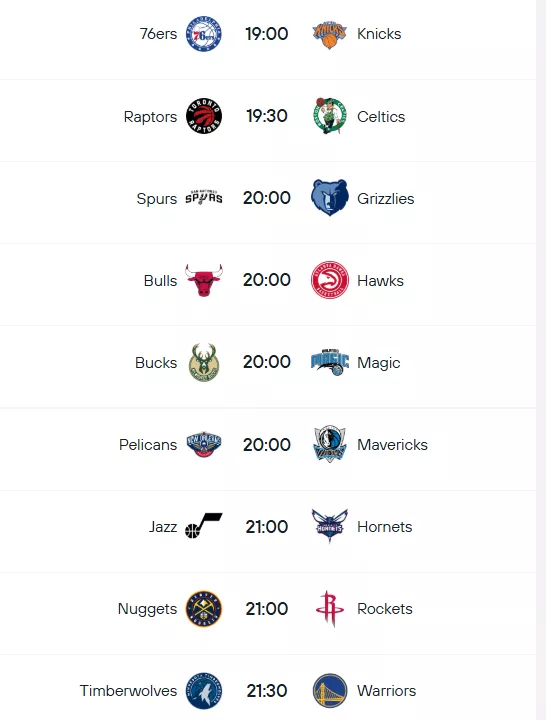Click the Bucks deer logo

click(204, 362)
